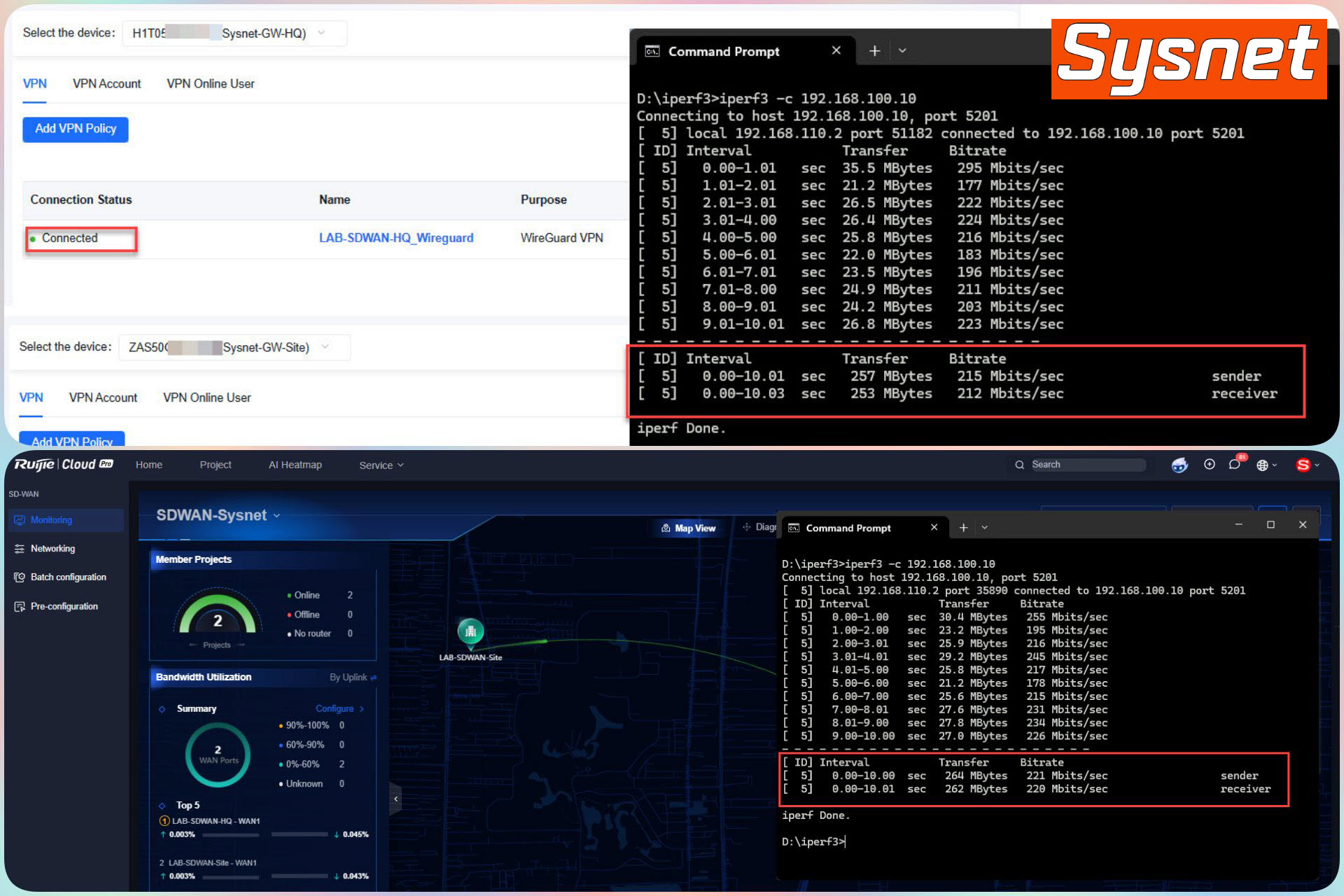Click the Connected status cell

[x=81, y=239]
